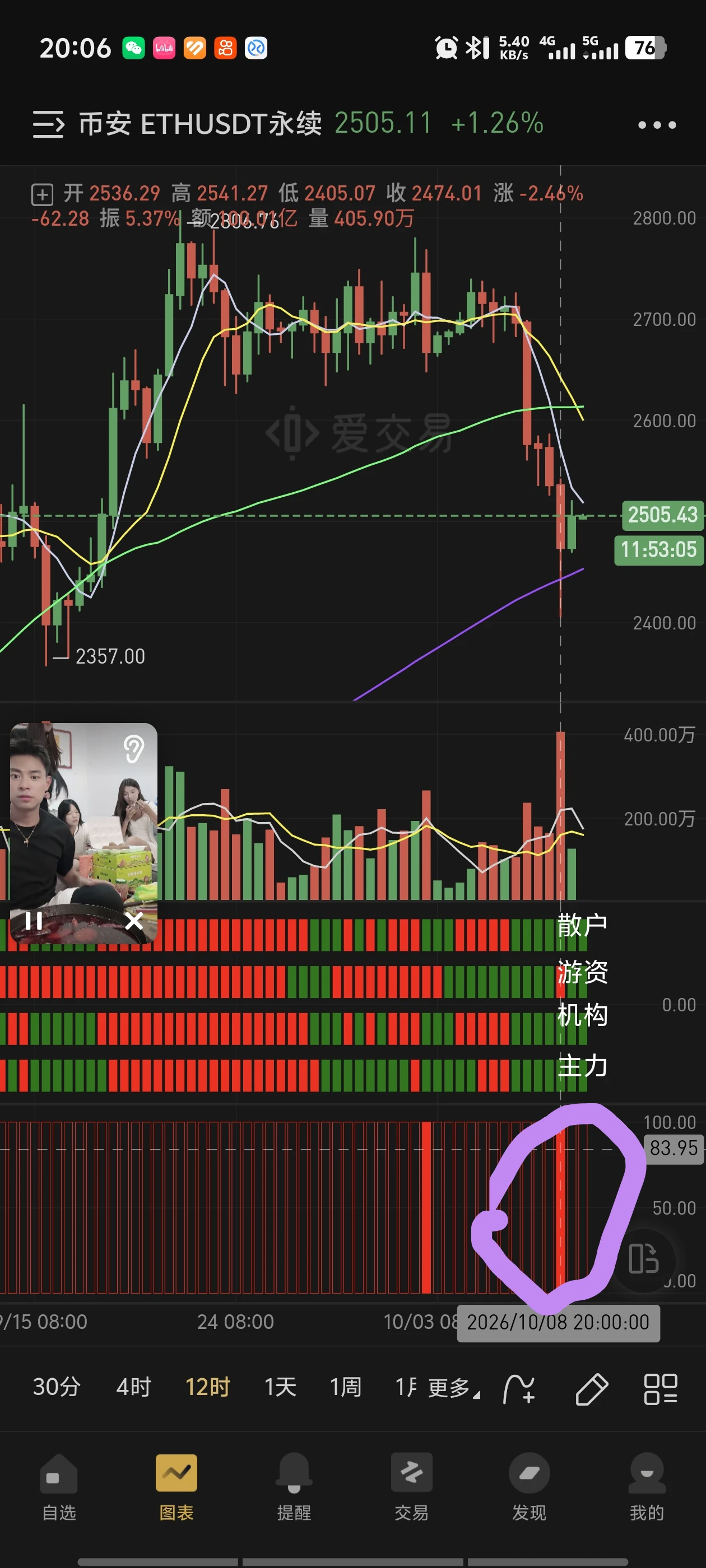Expand the OHLC info plus box
Image resolution: width=706 pixels, height=1568 pixels.
[42, 195]
